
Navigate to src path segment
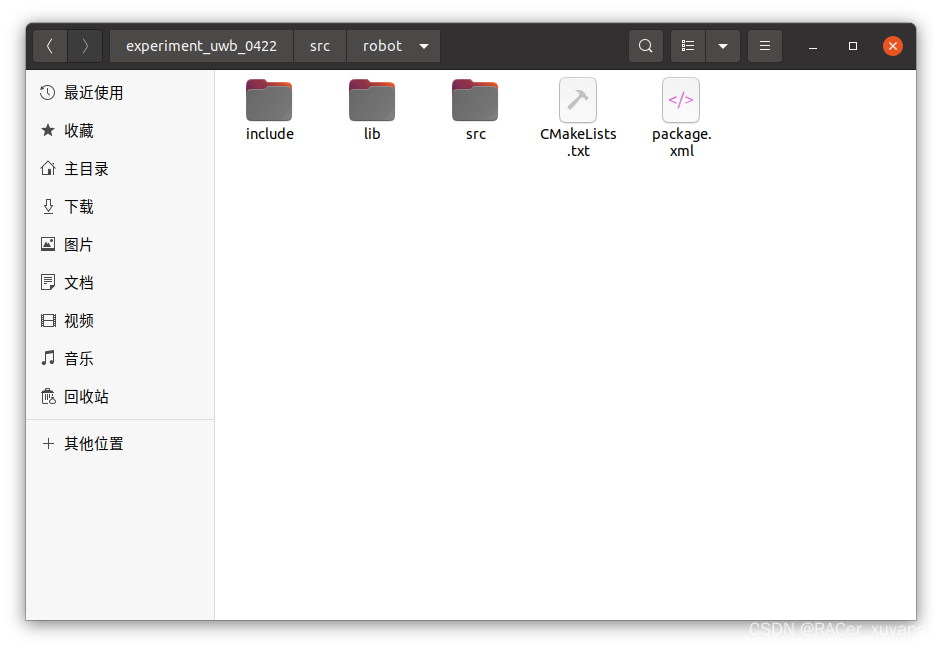point(320,46)
